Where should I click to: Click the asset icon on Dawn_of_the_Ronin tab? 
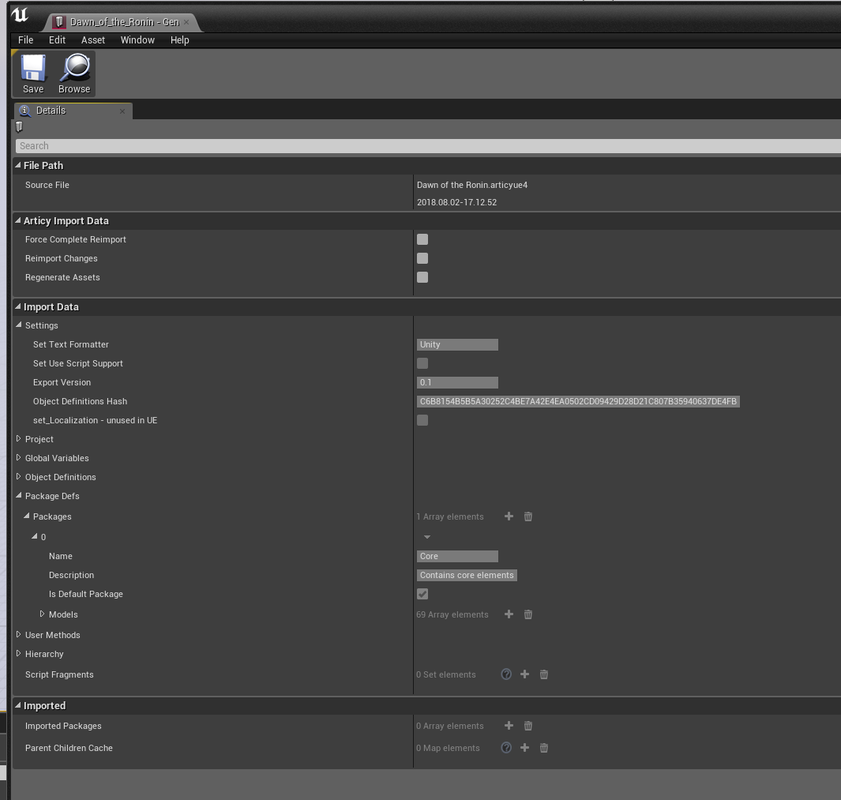60,22
